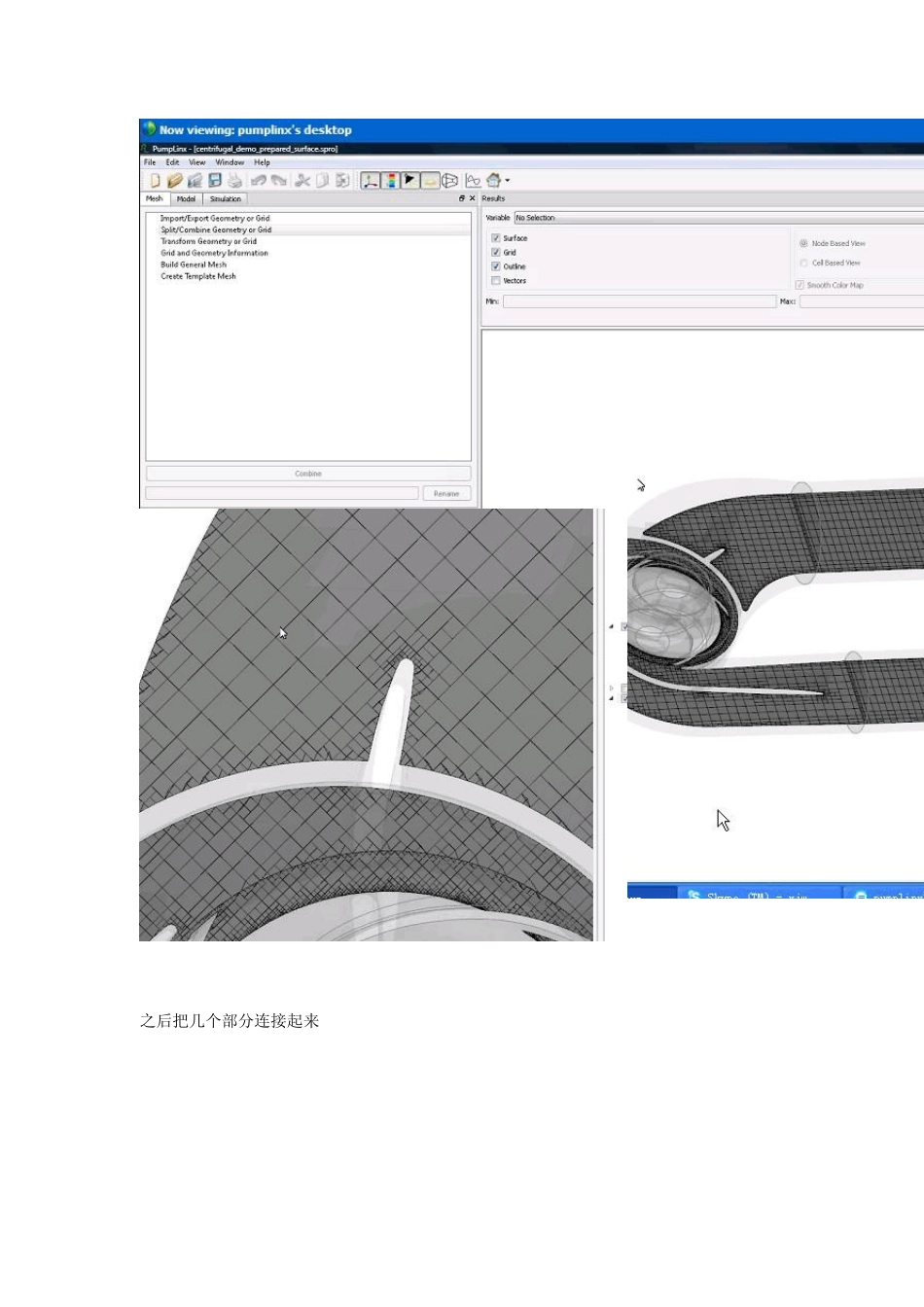Image resolution: width=924 pixels, height=1307 pixels.
Task: Select Cell Based View radio button
Action: [x=803, y=263]
